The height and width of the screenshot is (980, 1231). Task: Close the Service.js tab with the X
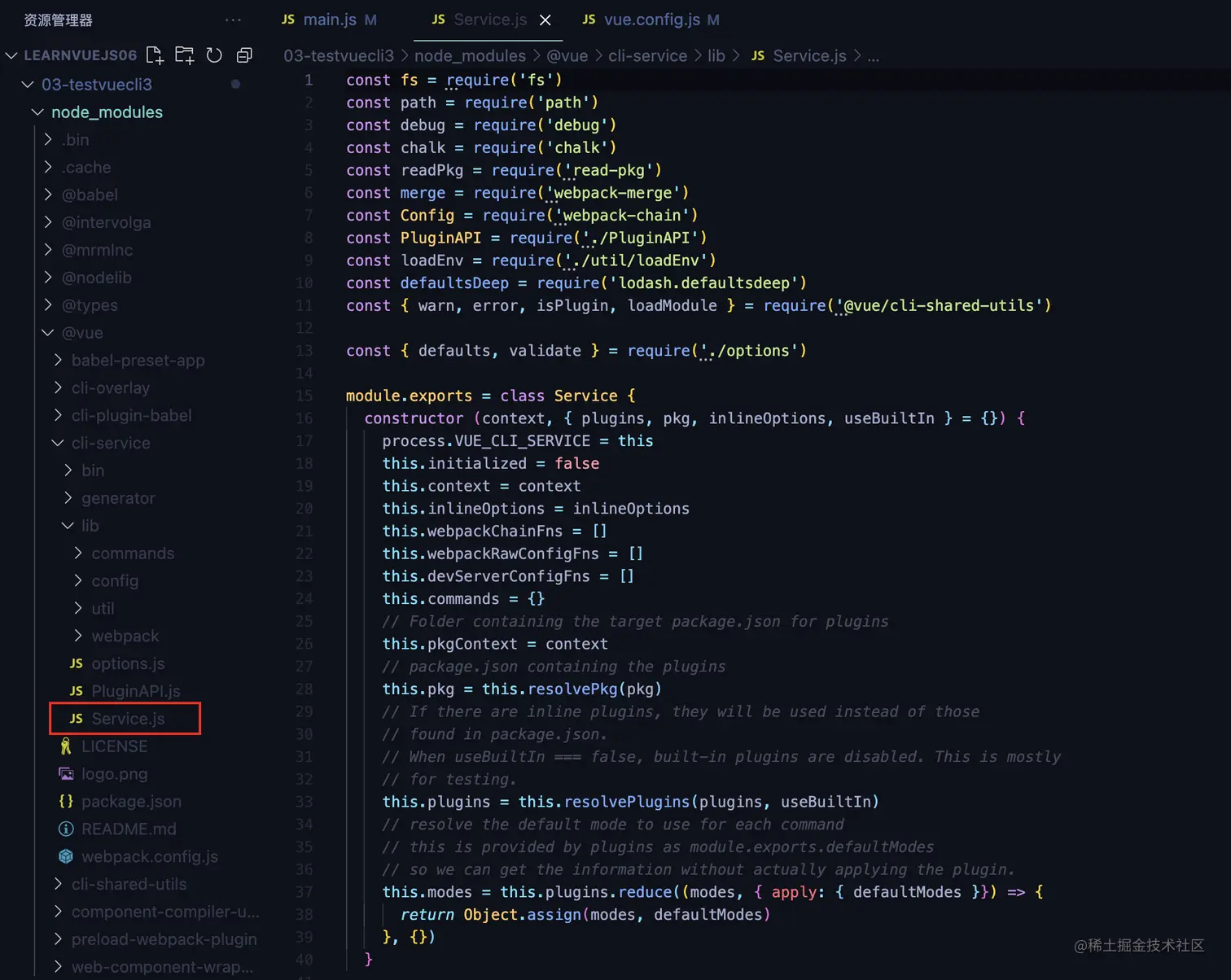[545, 20]
